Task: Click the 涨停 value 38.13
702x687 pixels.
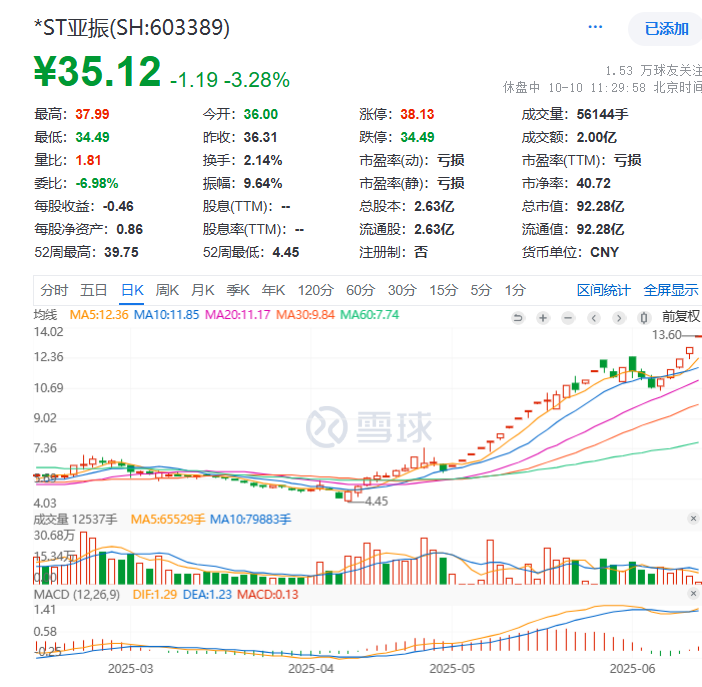Action: click(417, 114)
